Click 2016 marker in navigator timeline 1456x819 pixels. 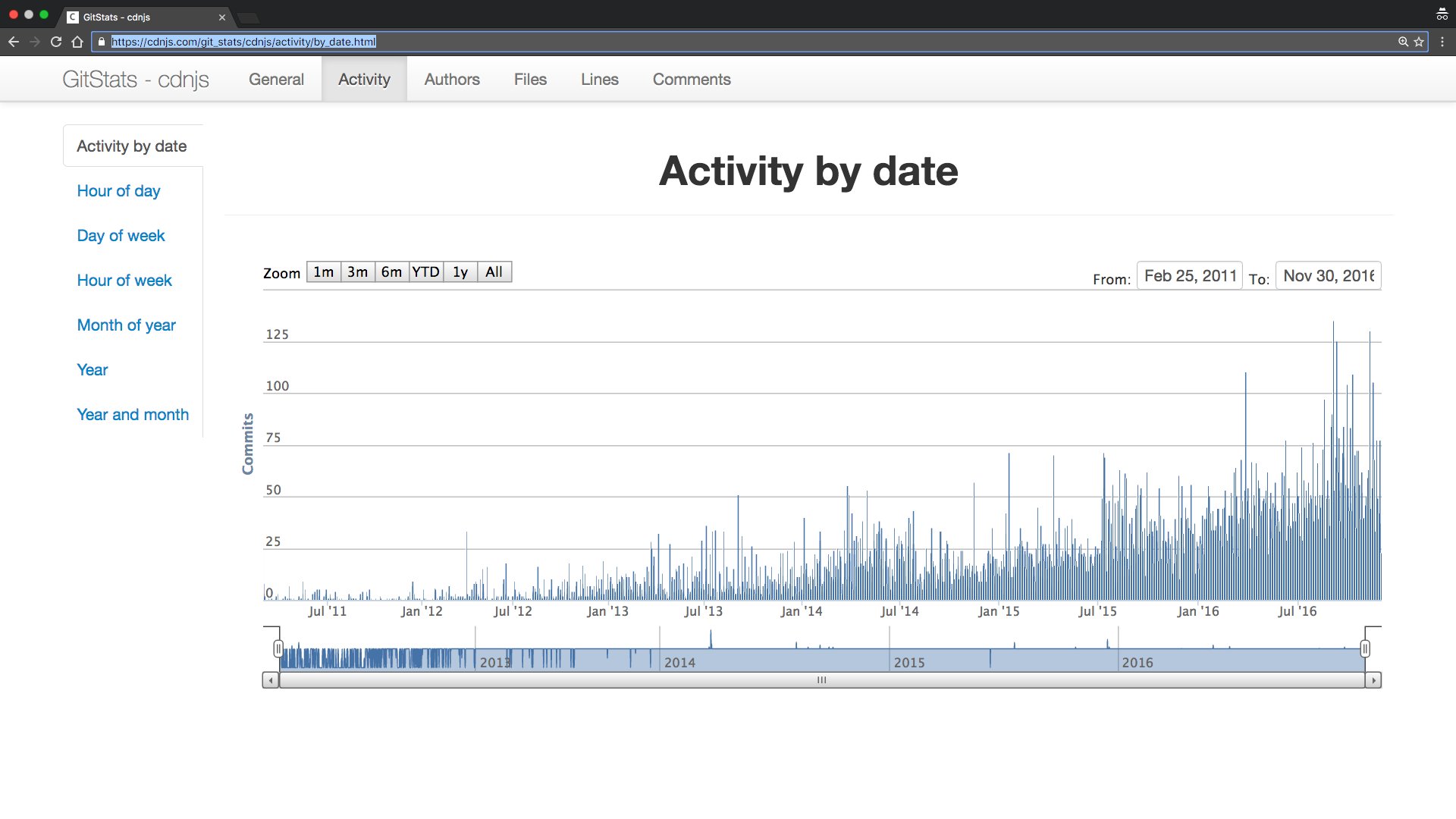[x=1137, y=662]
